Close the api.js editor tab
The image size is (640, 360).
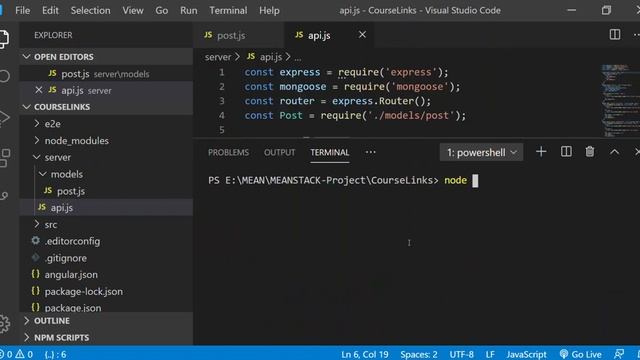point(362,35)
